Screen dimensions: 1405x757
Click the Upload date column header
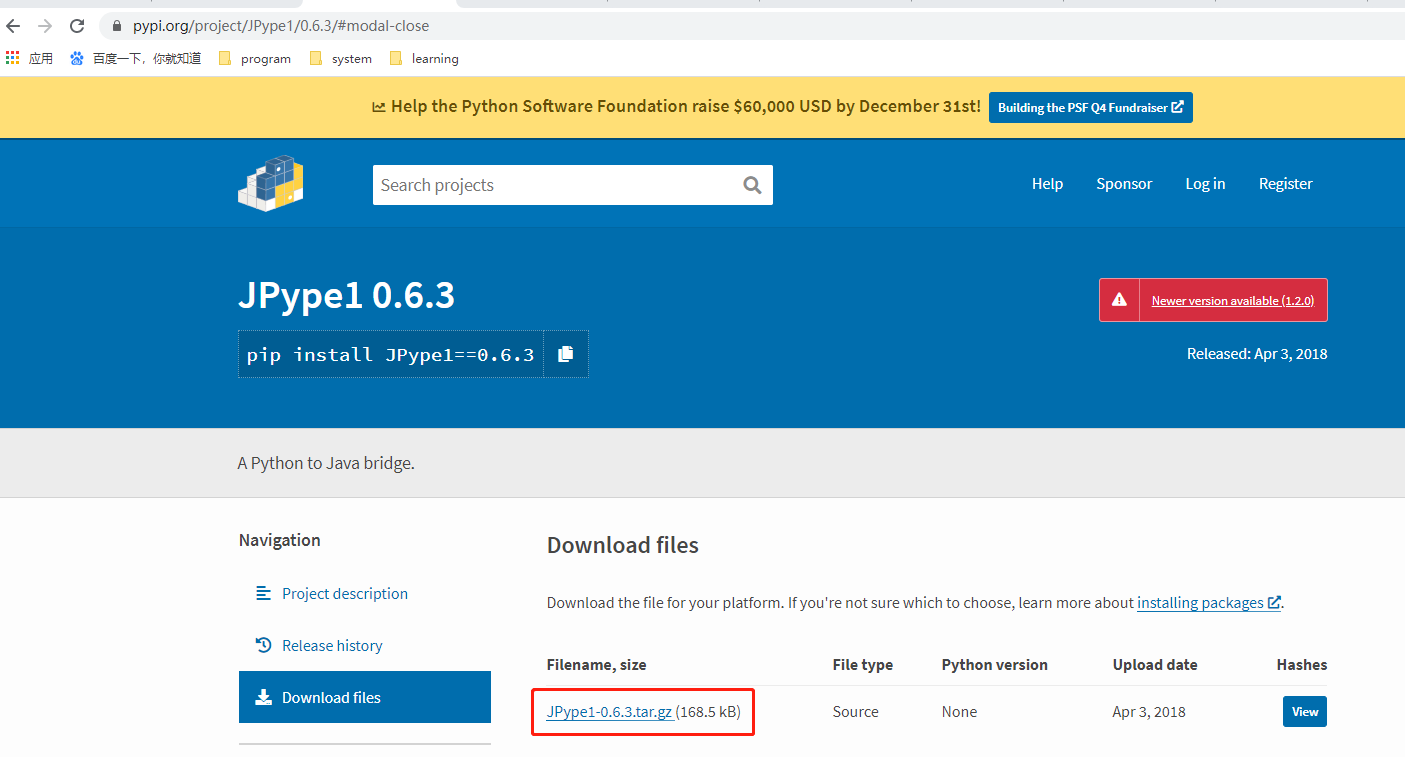pyautogui.click(x=1154, y=665)
